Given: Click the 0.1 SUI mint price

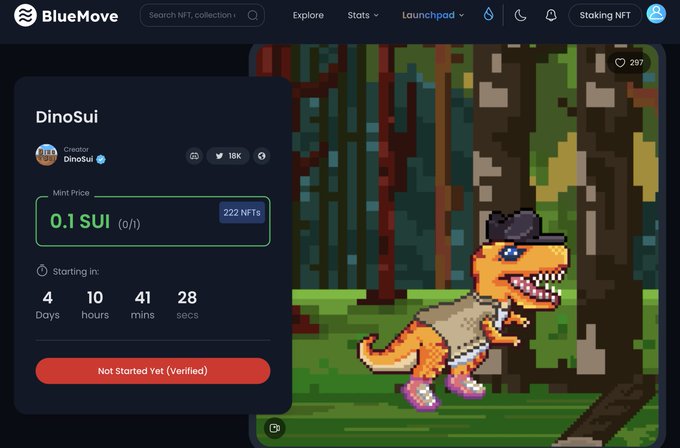Looking at the screenshot, I should [x=80, y=222].
